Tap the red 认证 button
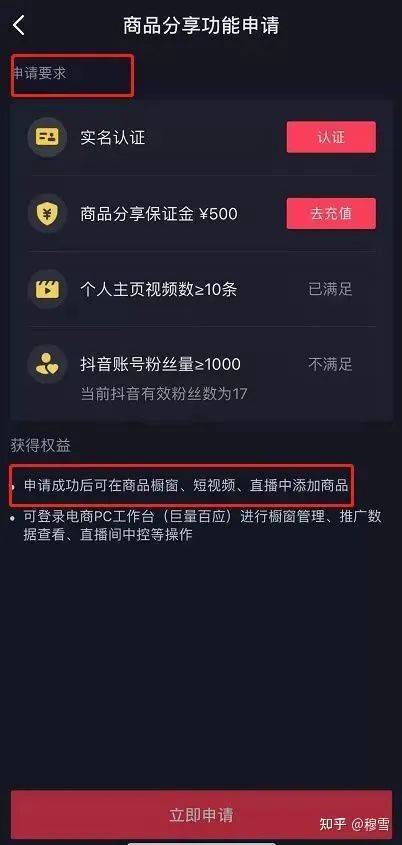This screenshot has height=845, width=402. tap(331, 137)
